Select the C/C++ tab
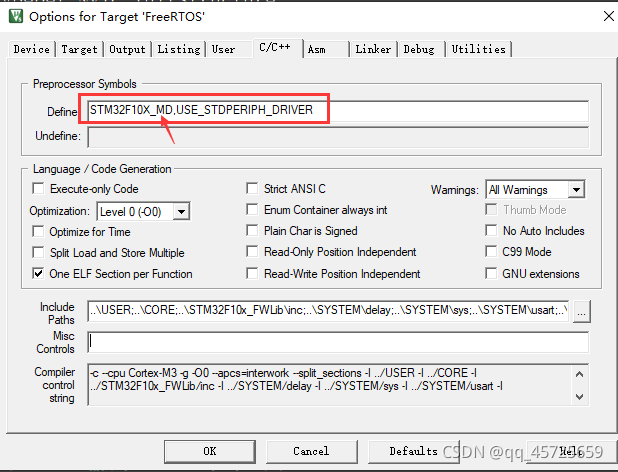The image size is (618, 472). pyautogui.click(x=278, y=48)
